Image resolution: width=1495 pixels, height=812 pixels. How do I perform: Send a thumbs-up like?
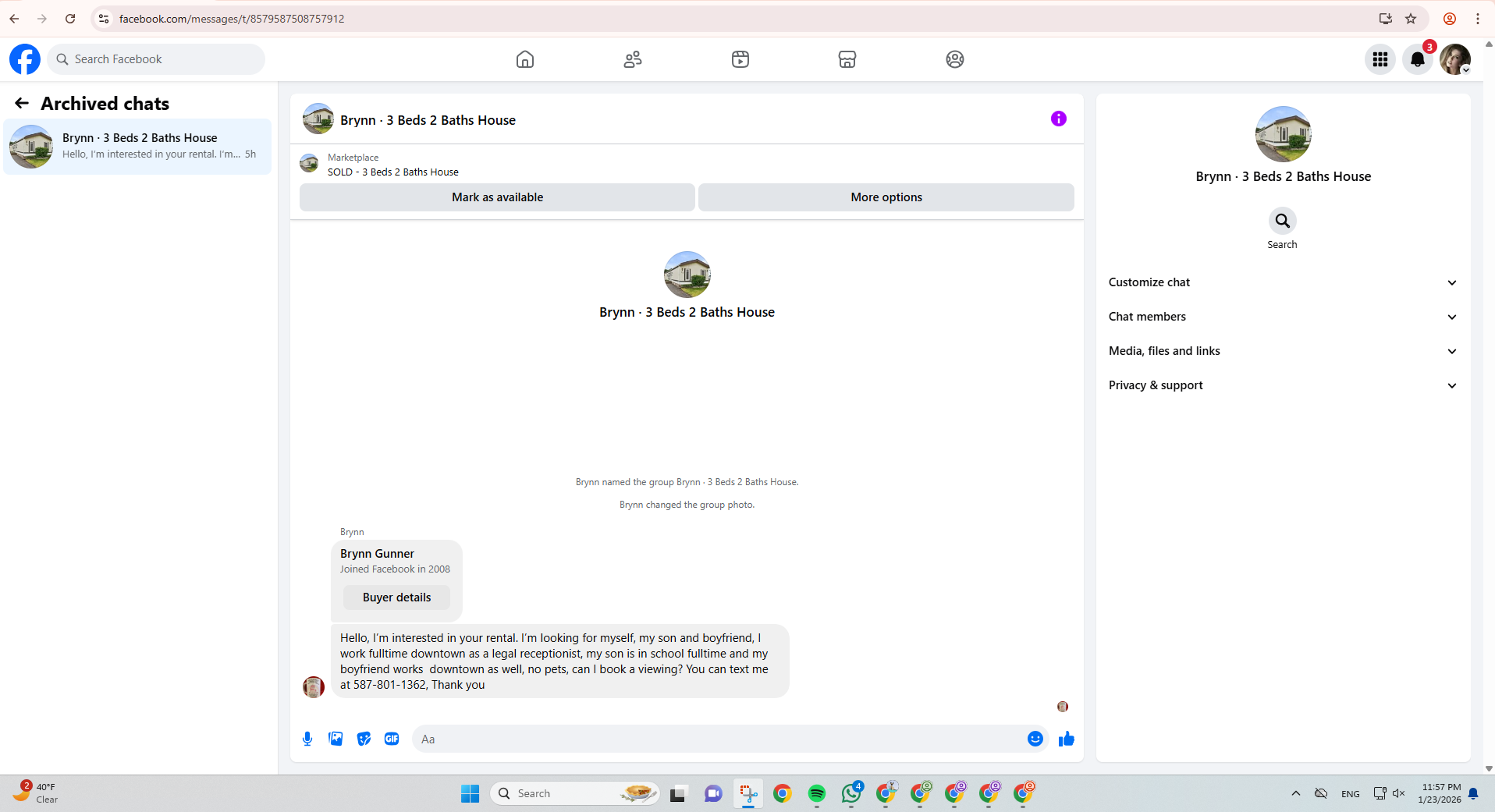tap(1067, 739)
